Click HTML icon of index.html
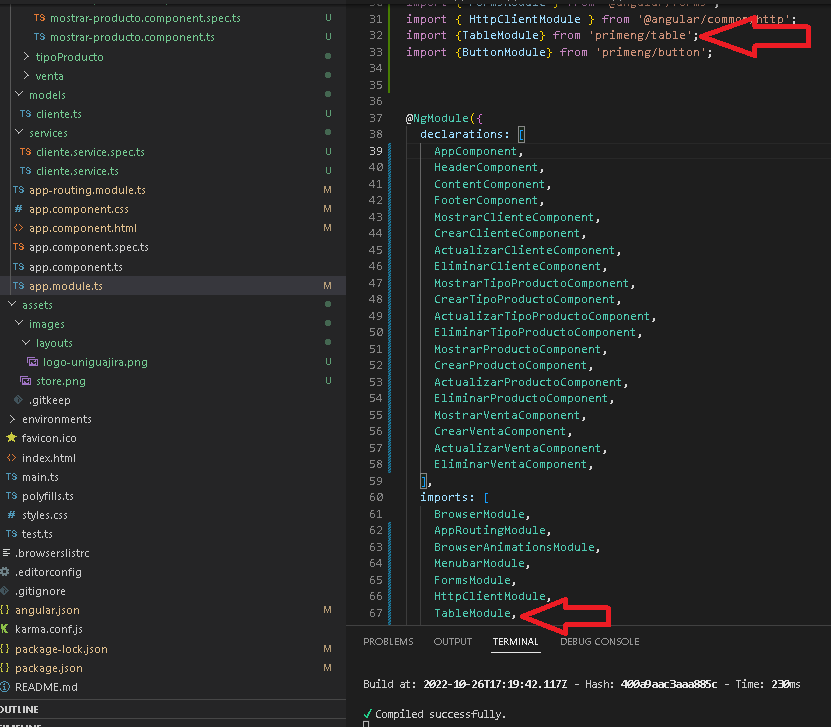Viewport: 831px width, 727px height. (x=11, y=457)
